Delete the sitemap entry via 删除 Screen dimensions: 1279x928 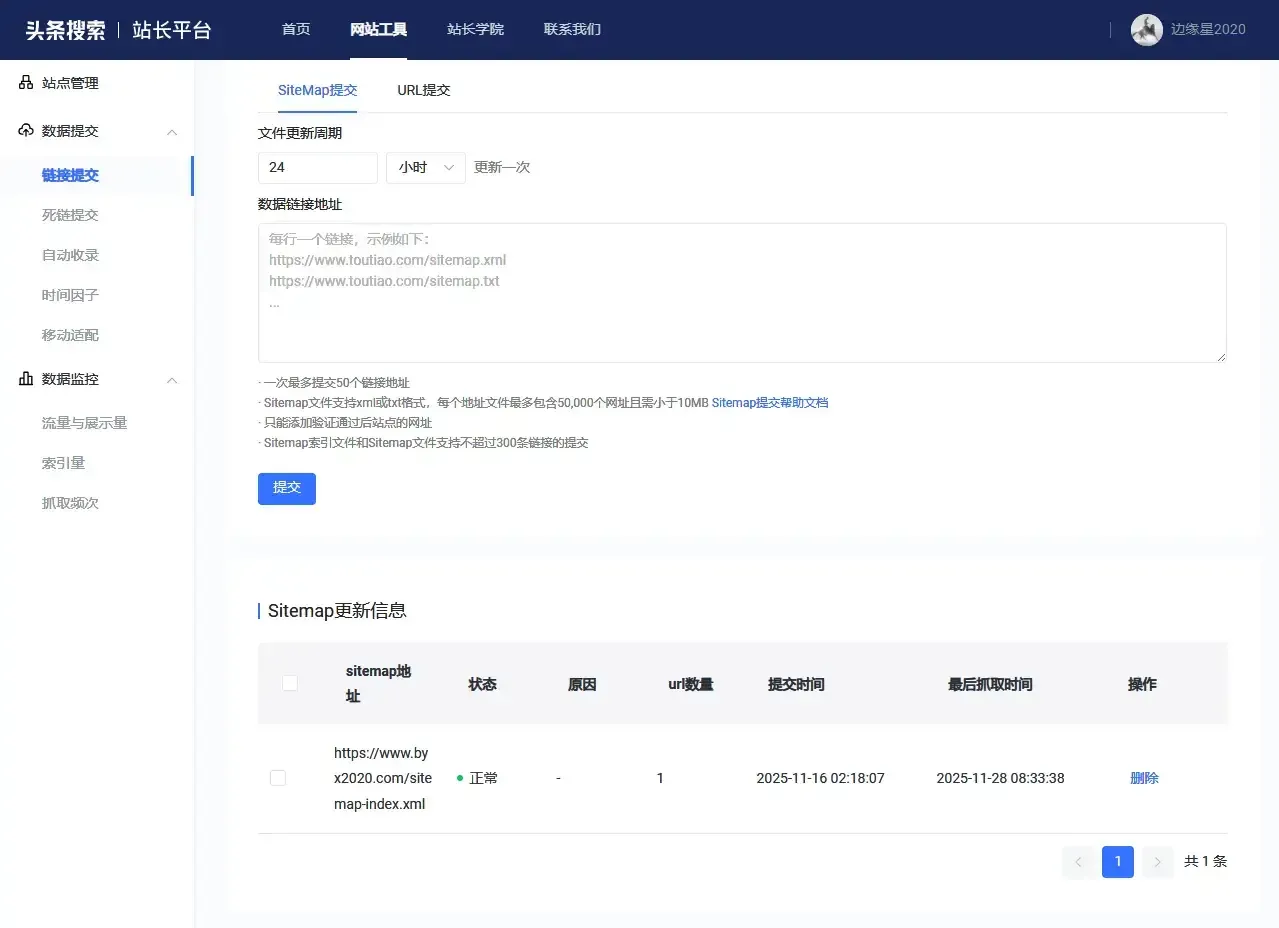(1144, 778)
